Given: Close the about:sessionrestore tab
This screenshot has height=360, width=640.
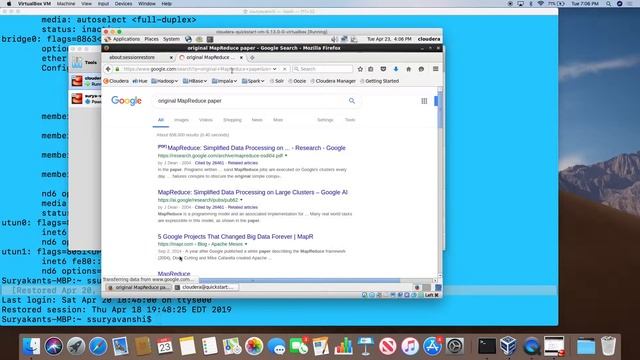Looking at the screenshot, I should click(171, 58).
